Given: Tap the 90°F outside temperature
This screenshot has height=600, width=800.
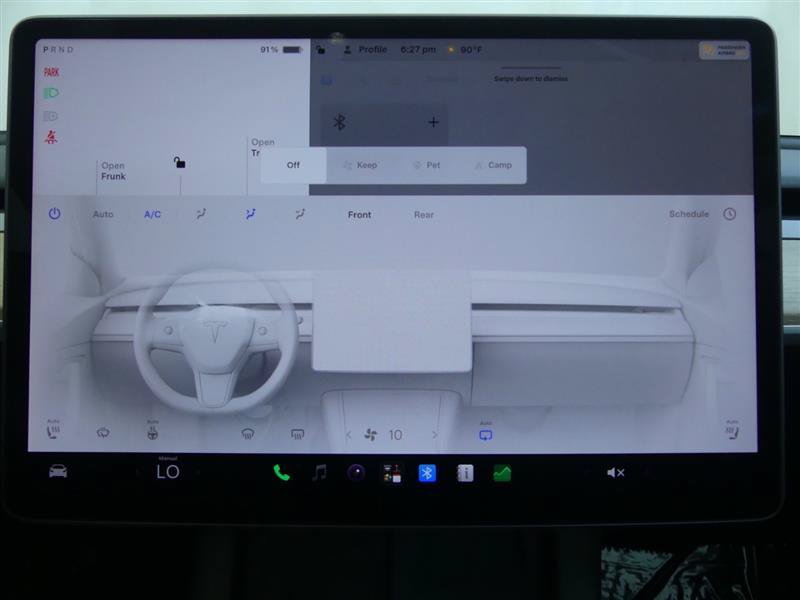Looking at the screenshot, I should click(x=466, y=49).
